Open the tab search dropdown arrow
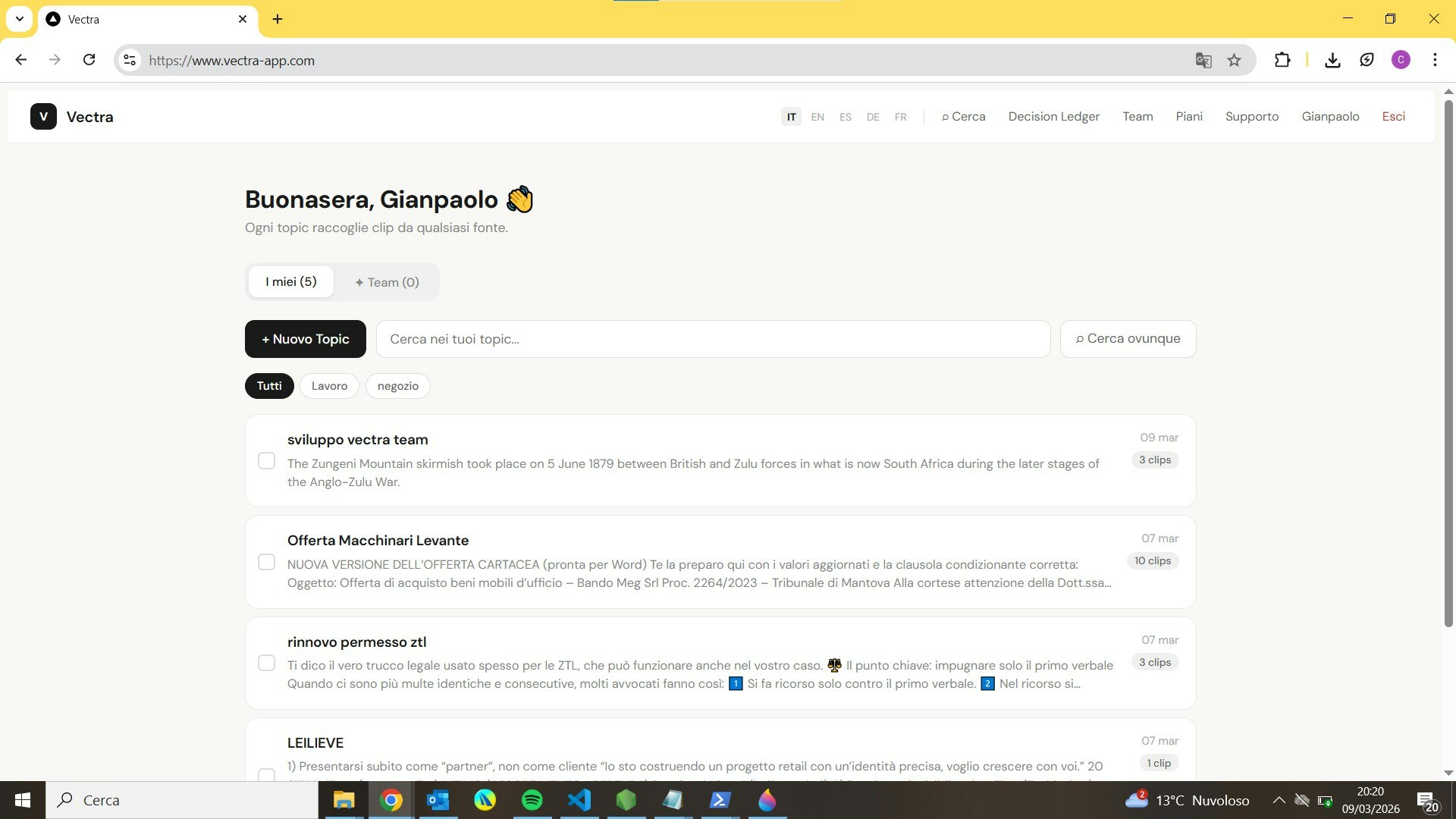 tap(20, 19)
